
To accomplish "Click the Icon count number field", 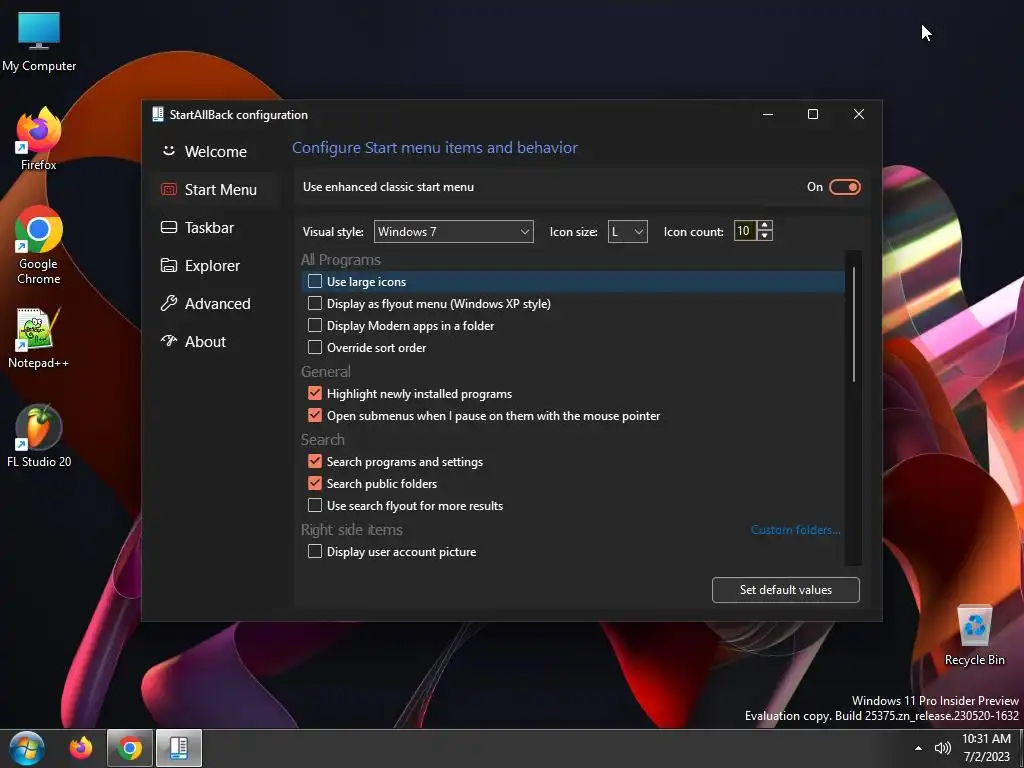I will [744, 231].
